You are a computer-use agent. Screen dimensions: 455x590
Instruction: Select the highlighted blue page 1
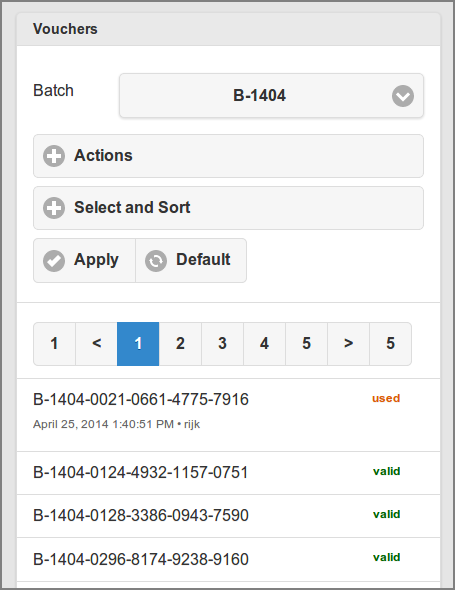pyautogui.click(x=138, y=344)
